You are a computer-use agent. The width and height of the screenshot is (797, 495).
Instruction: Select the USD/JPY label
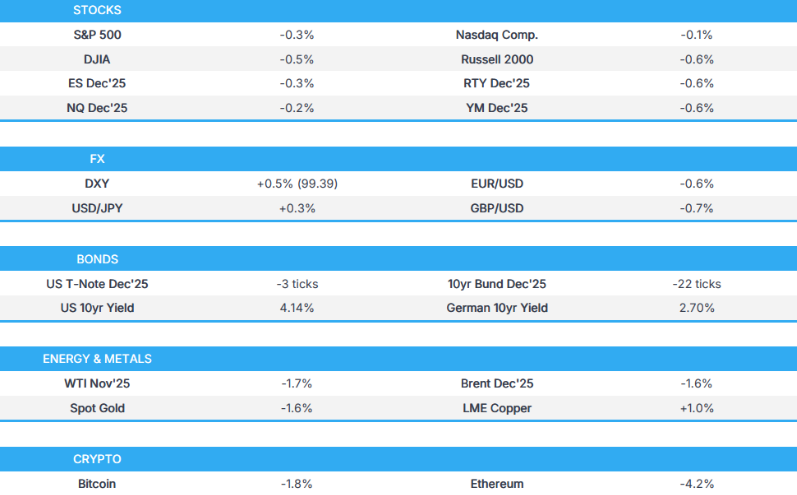pos(97,209)
